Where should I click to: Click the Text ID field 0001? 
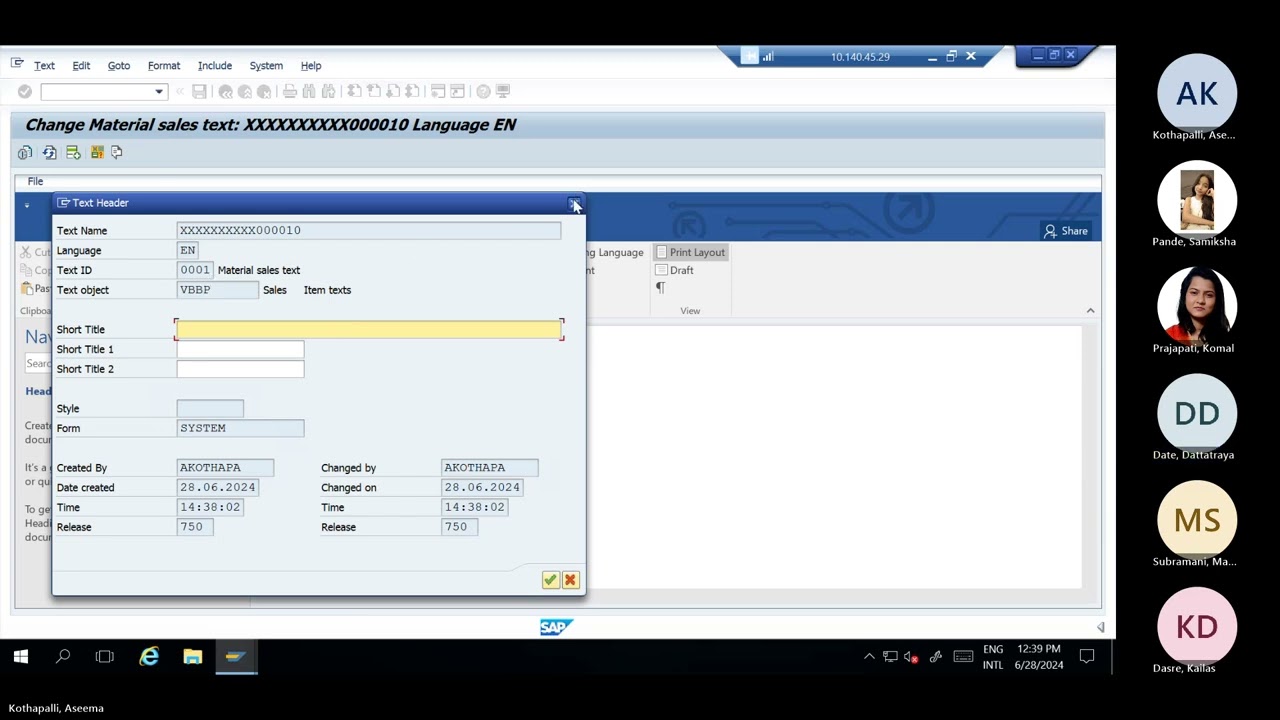(x=195, y=270)
